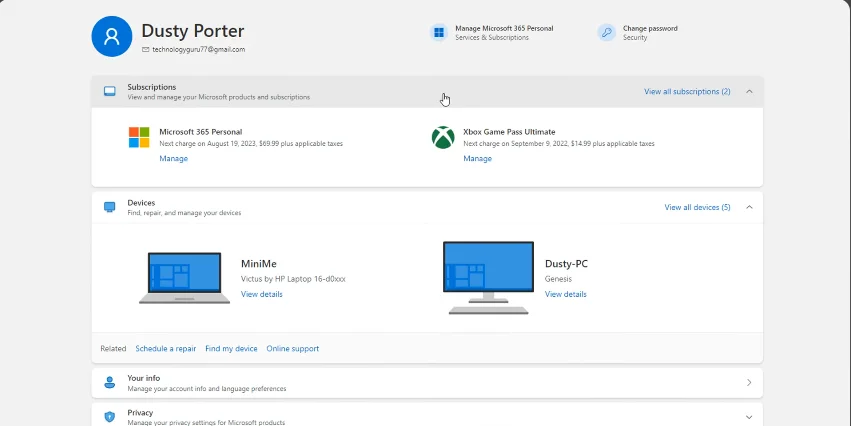
Task: Open View all devices (5)
Action: (x=697, y=207)
